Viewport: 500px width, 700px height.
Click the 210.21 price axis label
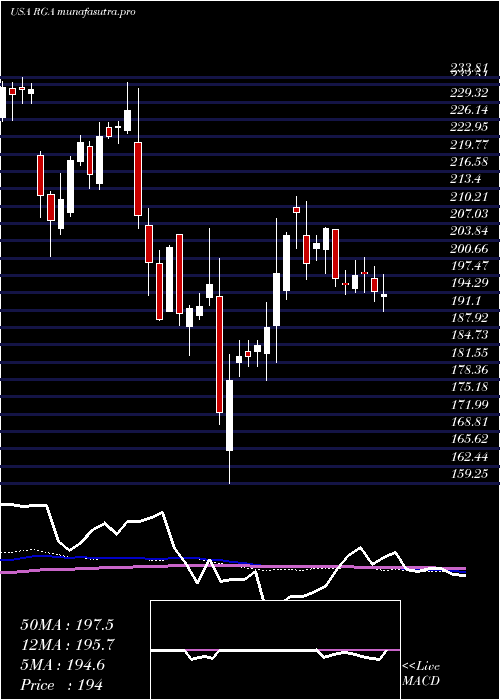tap(469, 197)
